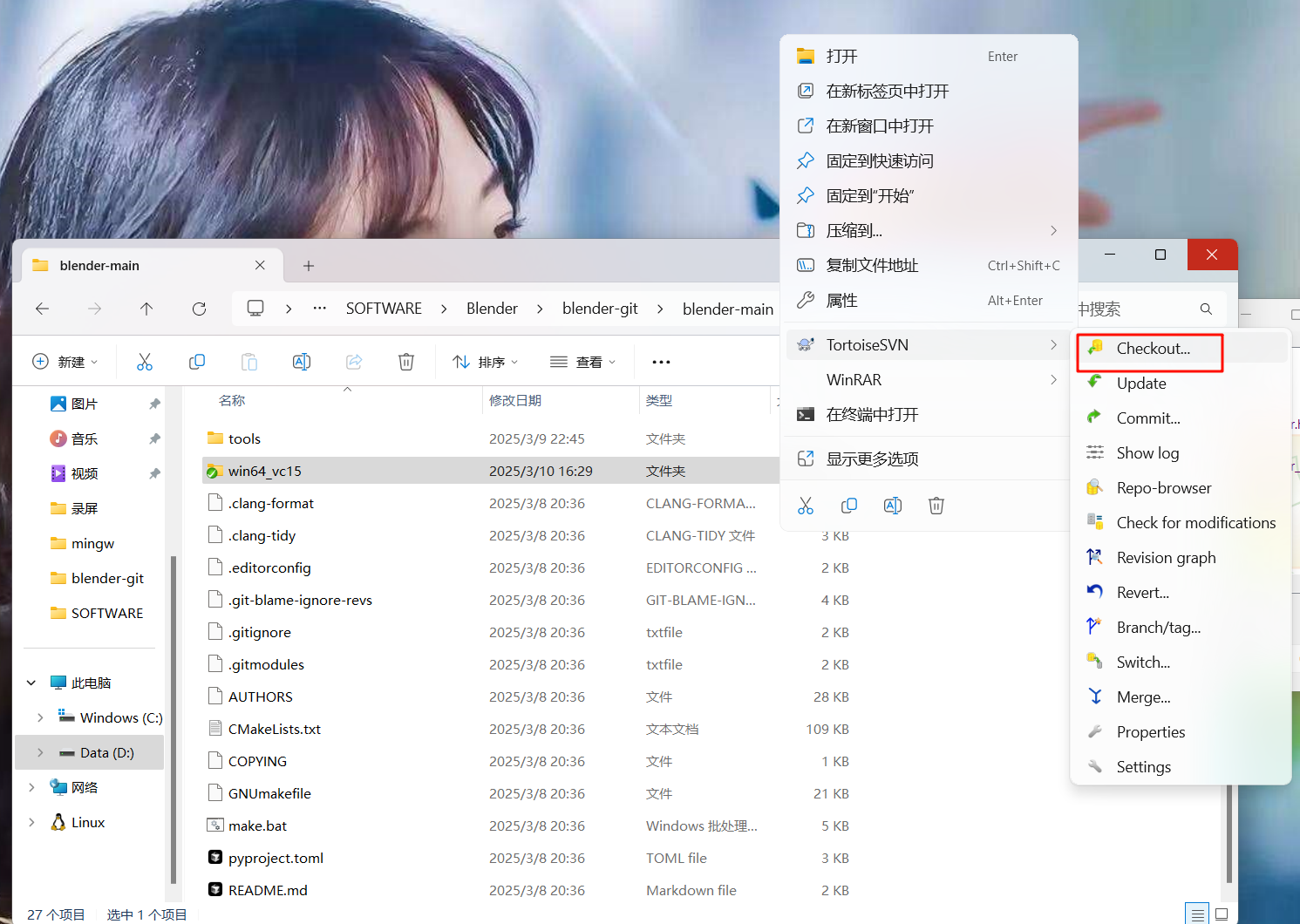Expand the 此电脑 tree node
The height and width of the screenshot is (924, 1300).
(x=31, y=683)
